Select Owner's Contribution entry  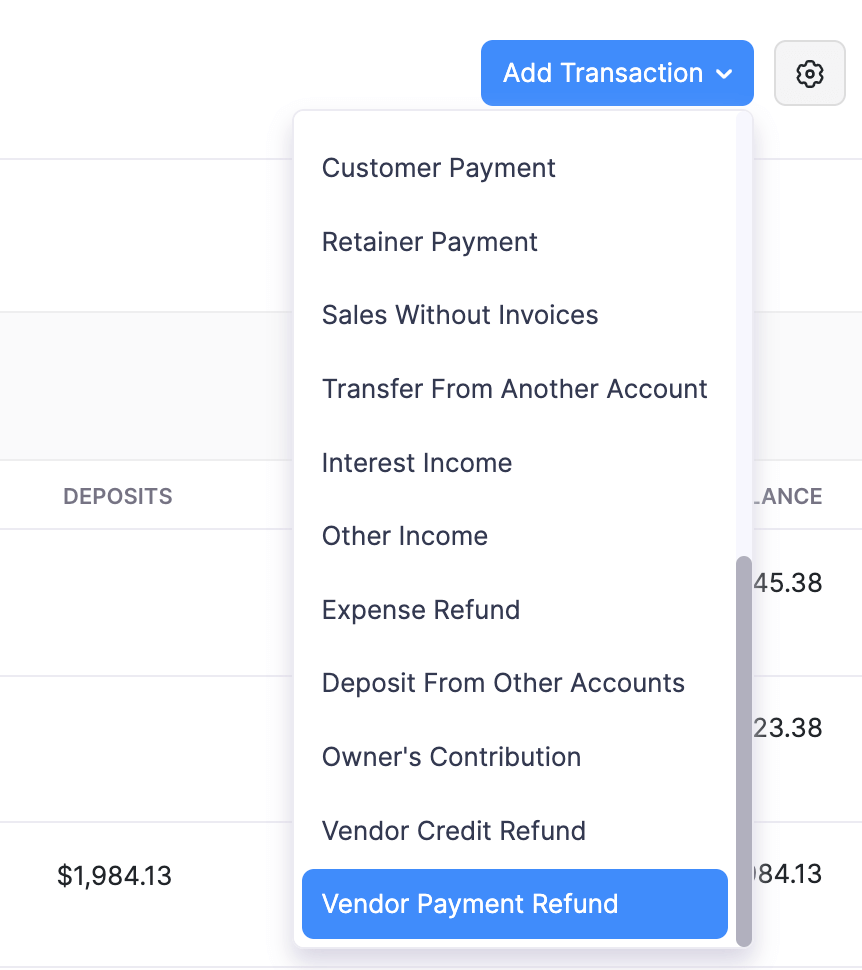pos(451,757)
